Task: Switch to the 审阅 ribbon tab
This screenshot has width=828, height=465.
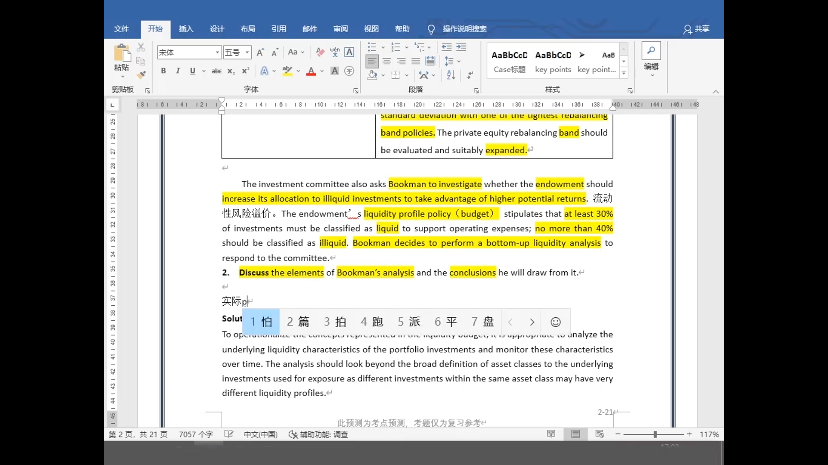Action: (x=341, y=29)
